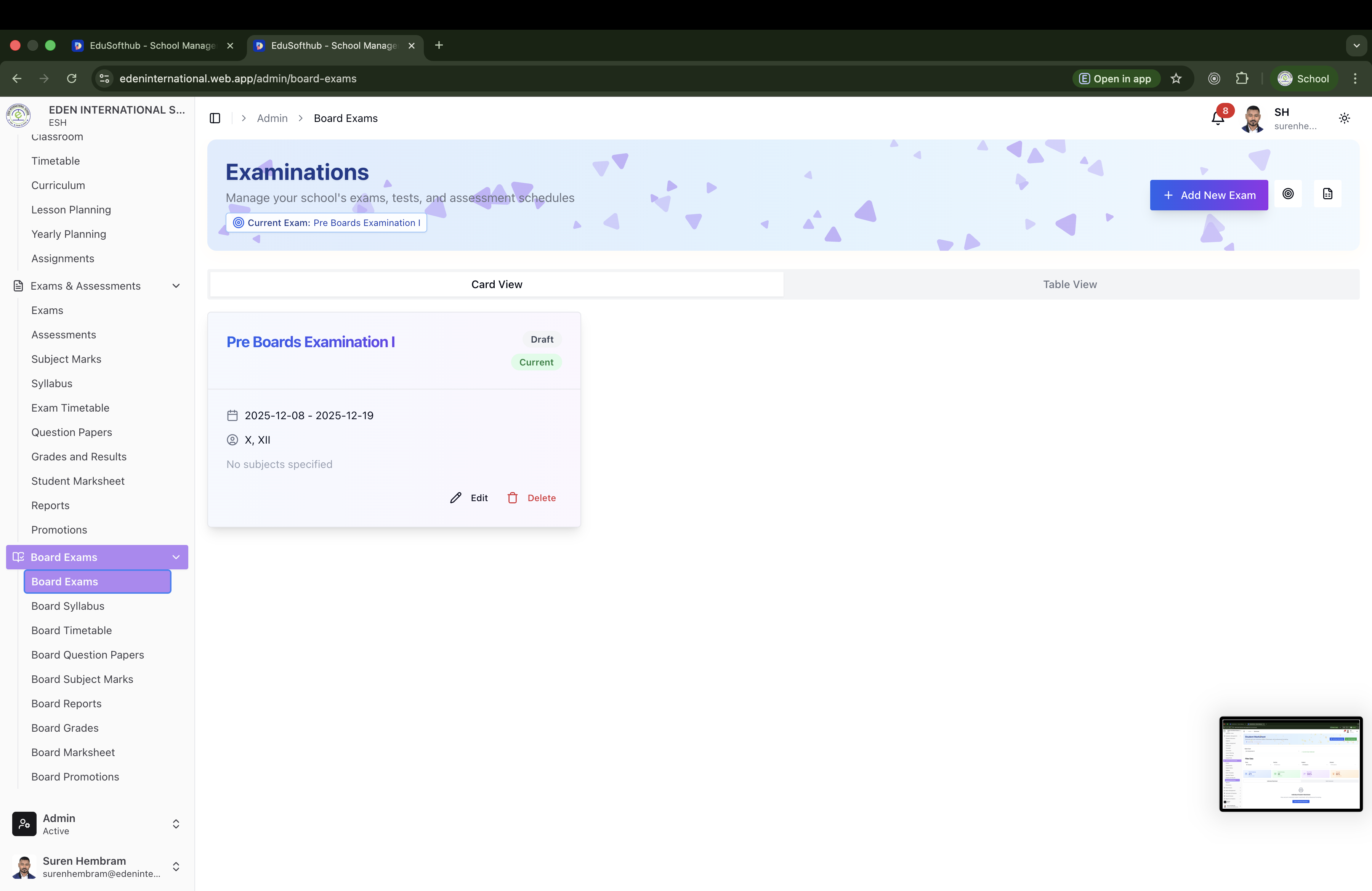Open the Current Exam: Pre Boards Examination I link

coord(326,223)
